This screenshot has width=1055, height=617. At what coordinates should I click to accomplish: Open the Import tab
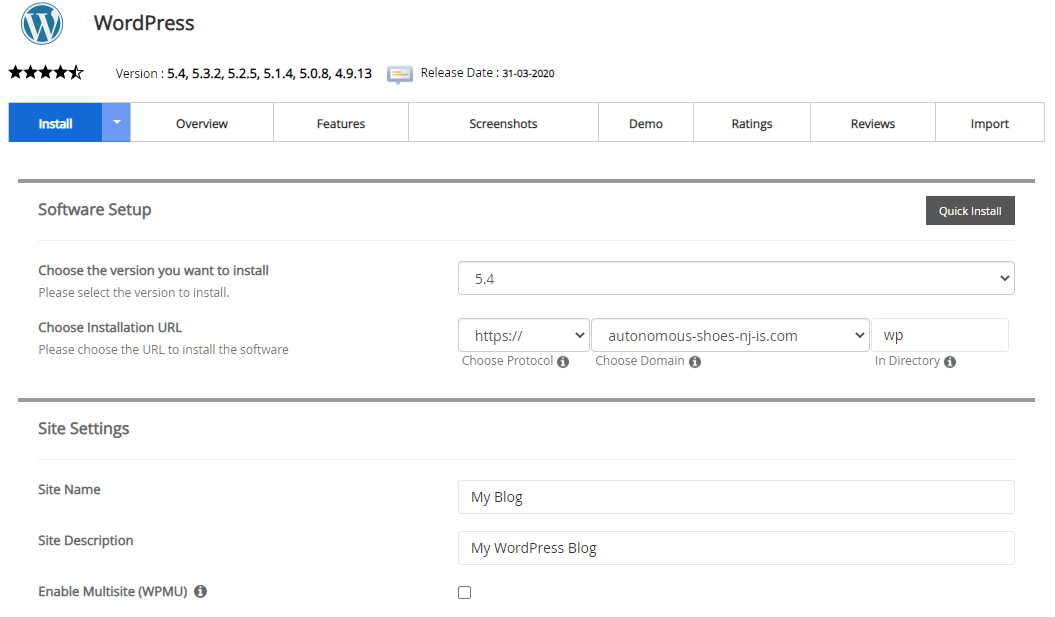[x=990, y=123]
